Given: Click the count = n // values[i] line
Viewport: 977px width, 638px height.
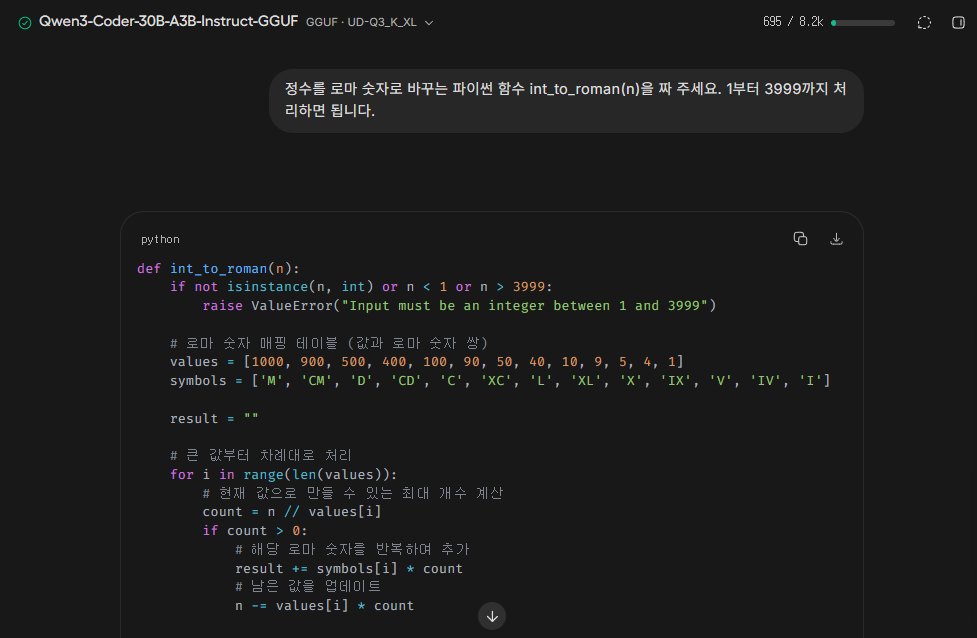Looking at the screenshot, I should point(292,512).
